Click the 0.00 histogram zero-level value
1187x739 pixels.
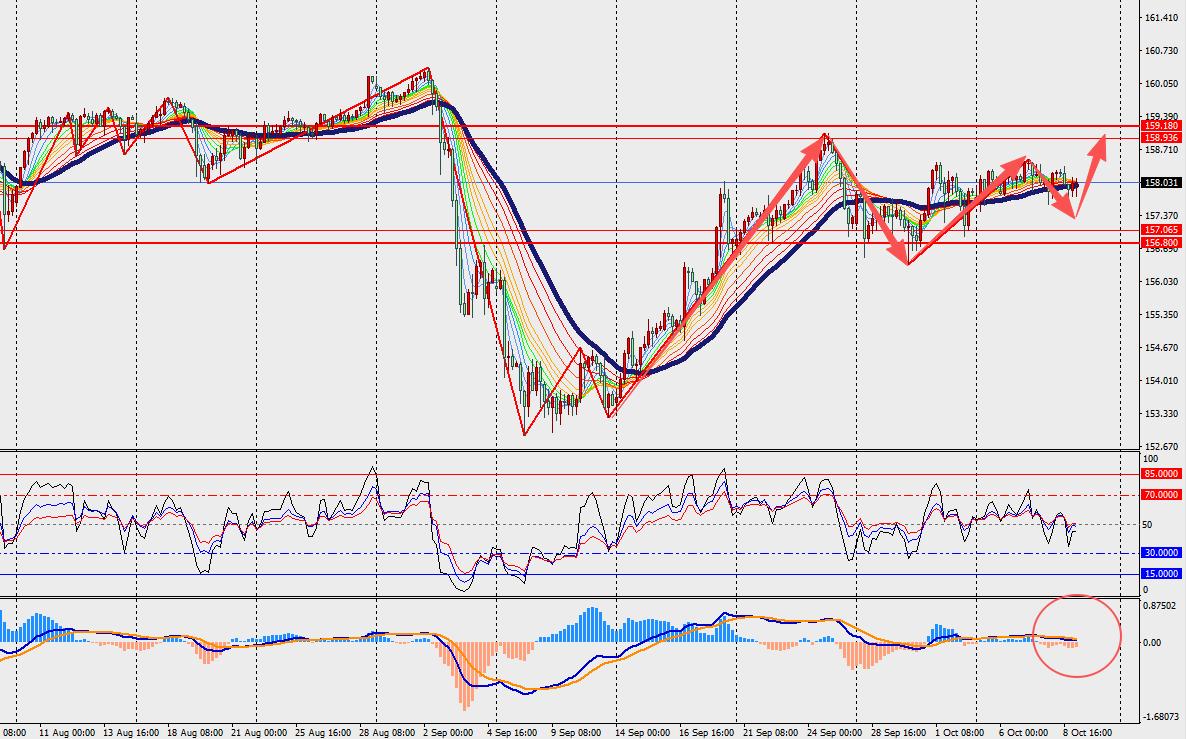pos(1151,643)
